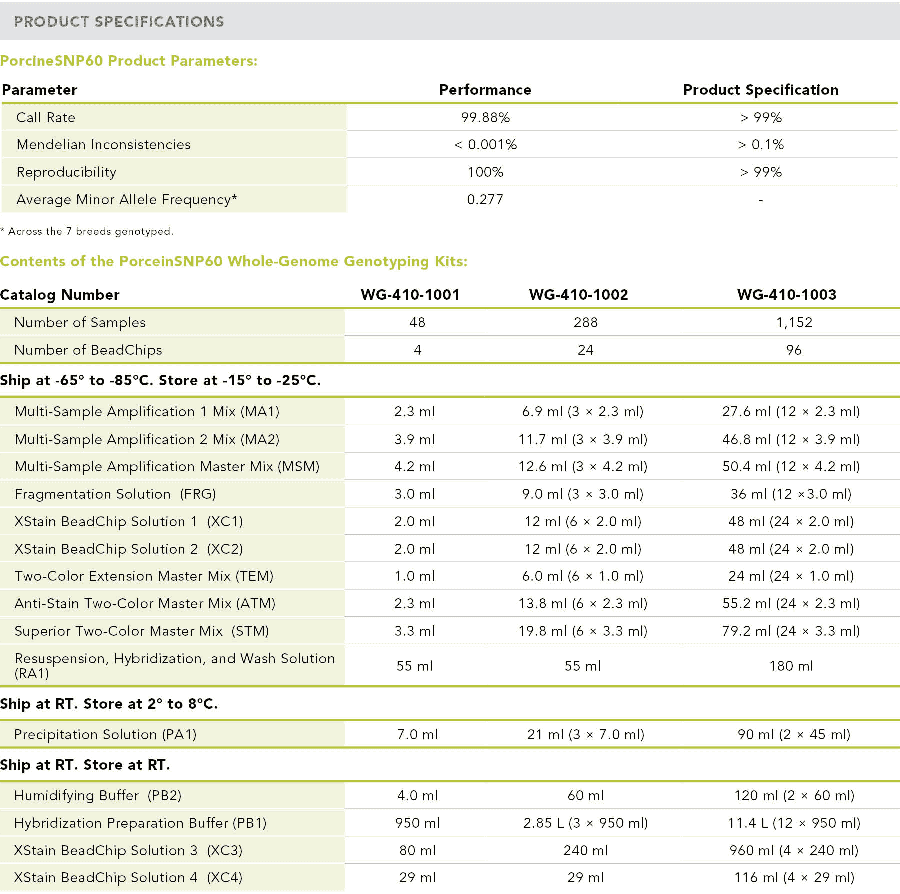Select 'XStain BeadChip Solution 1 (XC1)' label
The height and width of the screenshot is (894, 900).
(129, 521)
